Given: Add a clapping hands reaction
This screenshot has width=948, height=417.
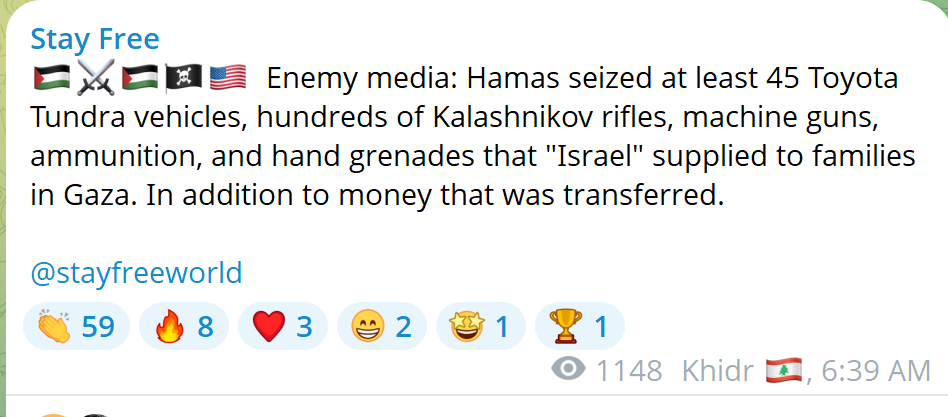Looking at the screenshot, I should [x=76, y=326].
